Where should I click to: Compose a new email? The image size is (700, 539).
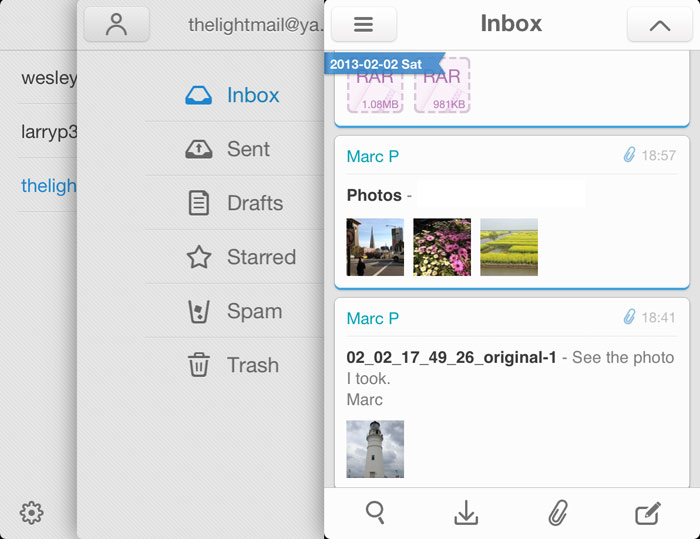[x=648, y=513]
